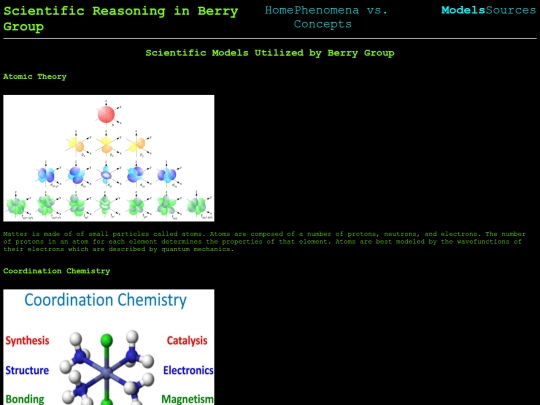Viewport: 540px width, 405px height.
Task: Click the paragraph starting 'Matter is made of'
Action: coord(264,241)
